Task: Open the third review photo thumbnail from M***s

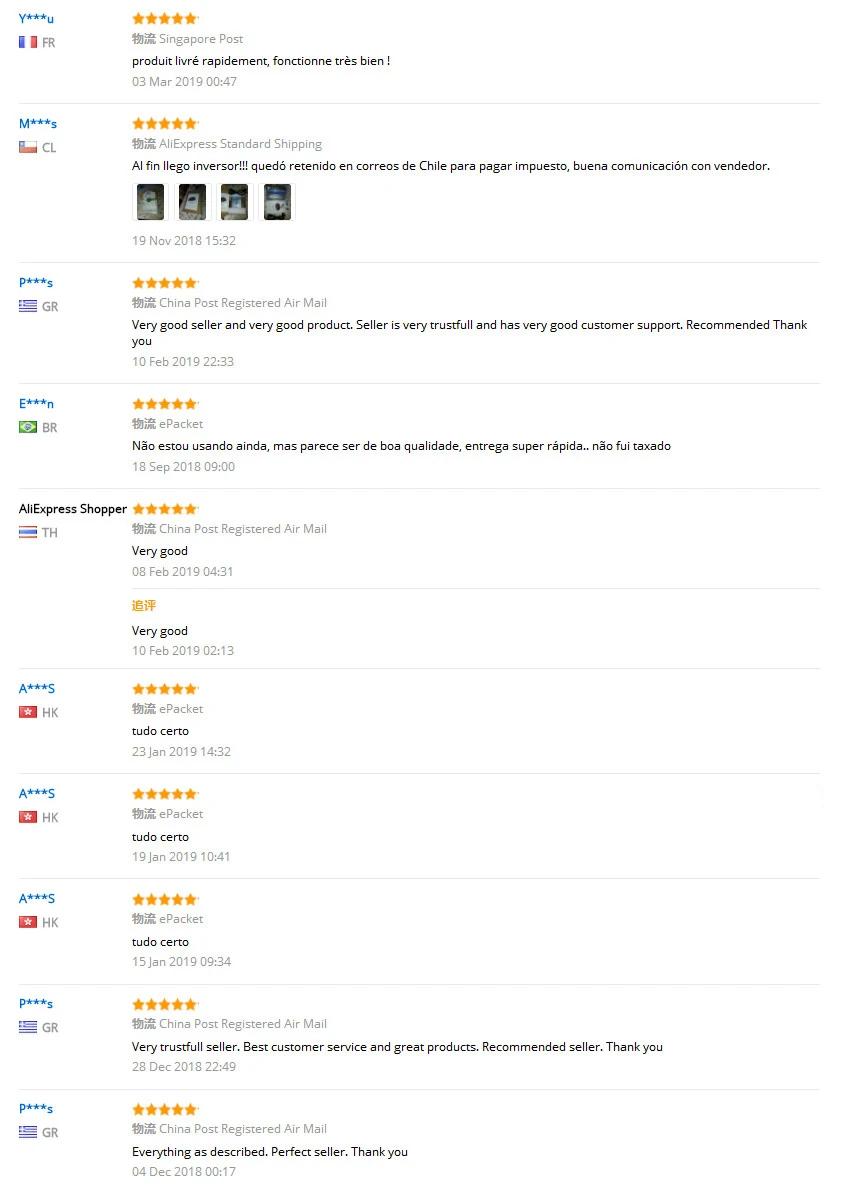Action: pyautogui.click(x=234, y=202)
